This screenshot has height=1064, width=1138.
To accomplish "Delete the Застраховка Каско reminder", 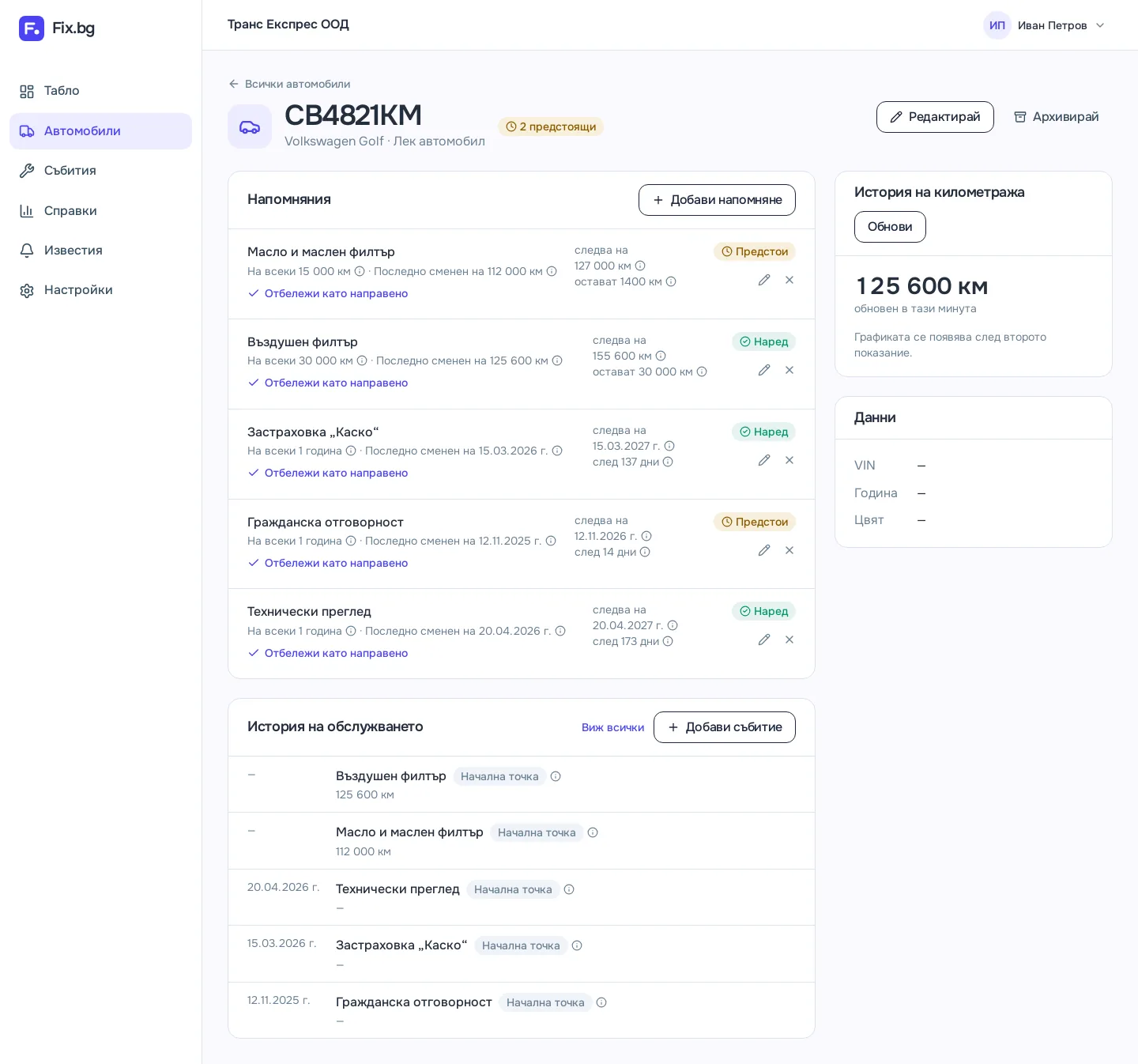I will pyautogui.click(x=789, y=460).
